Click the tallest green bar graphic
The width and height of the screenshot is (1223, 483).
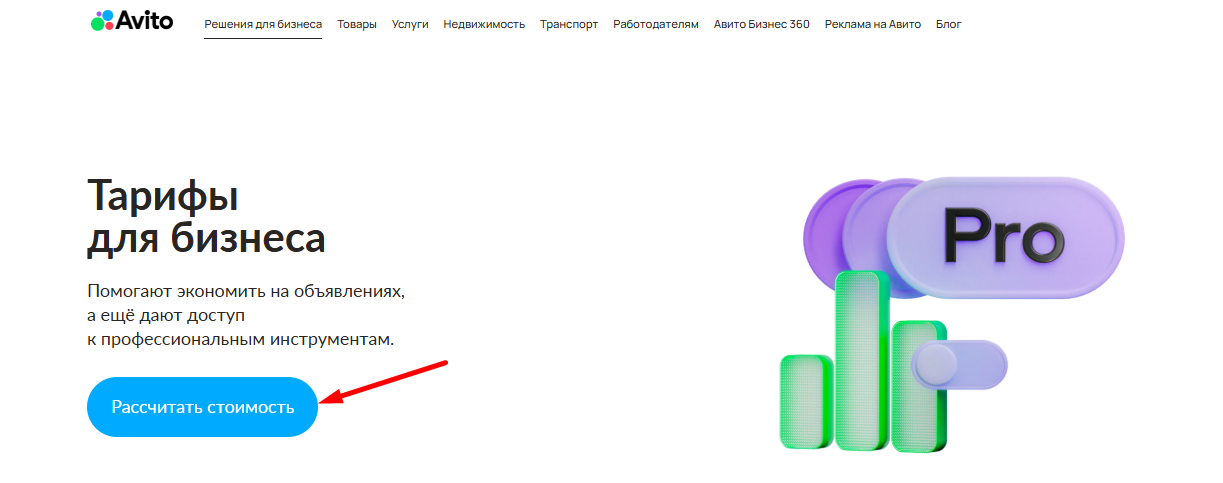[x=860, y=360]
